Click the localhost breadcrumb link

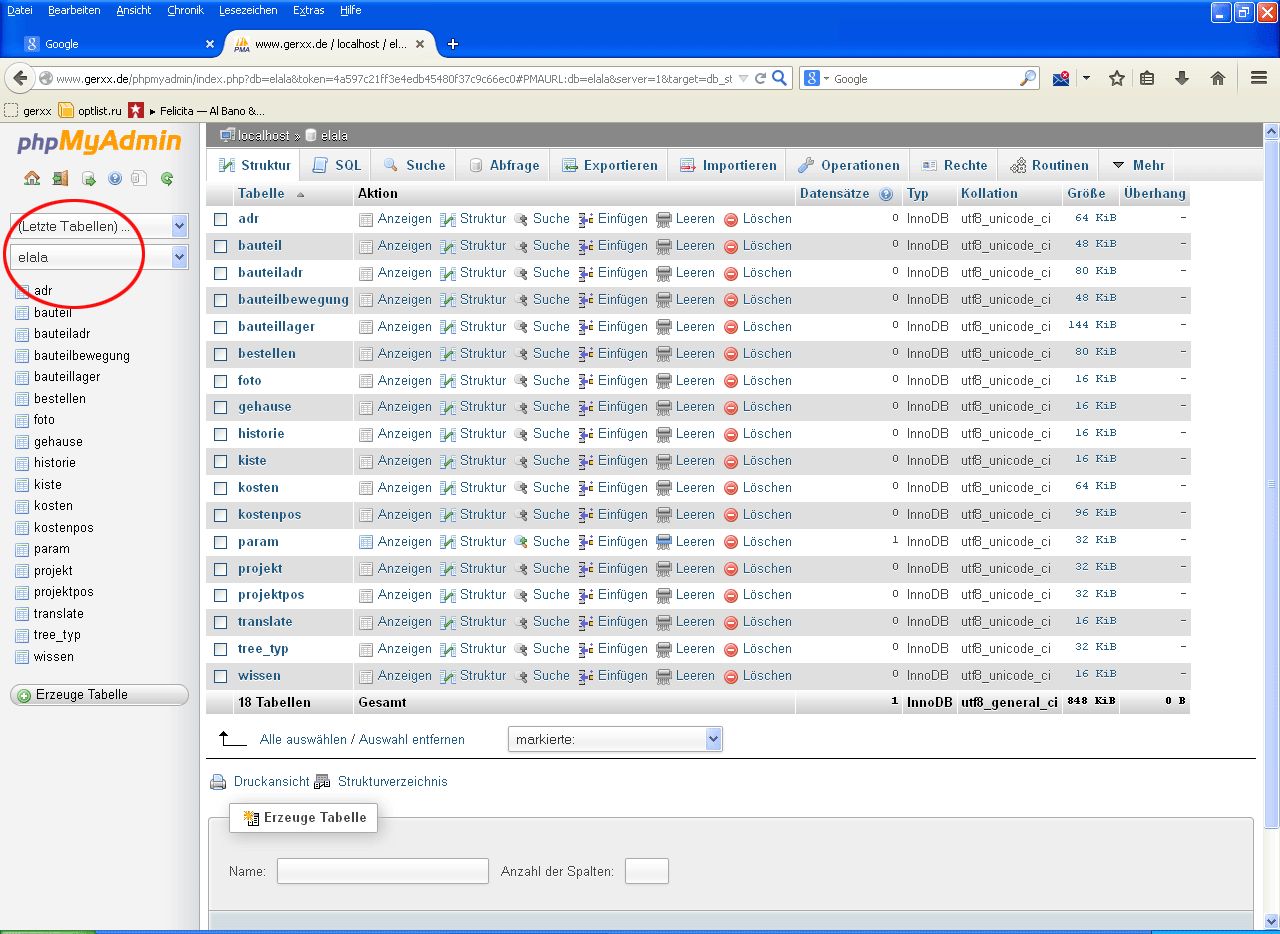pos(264,135)
